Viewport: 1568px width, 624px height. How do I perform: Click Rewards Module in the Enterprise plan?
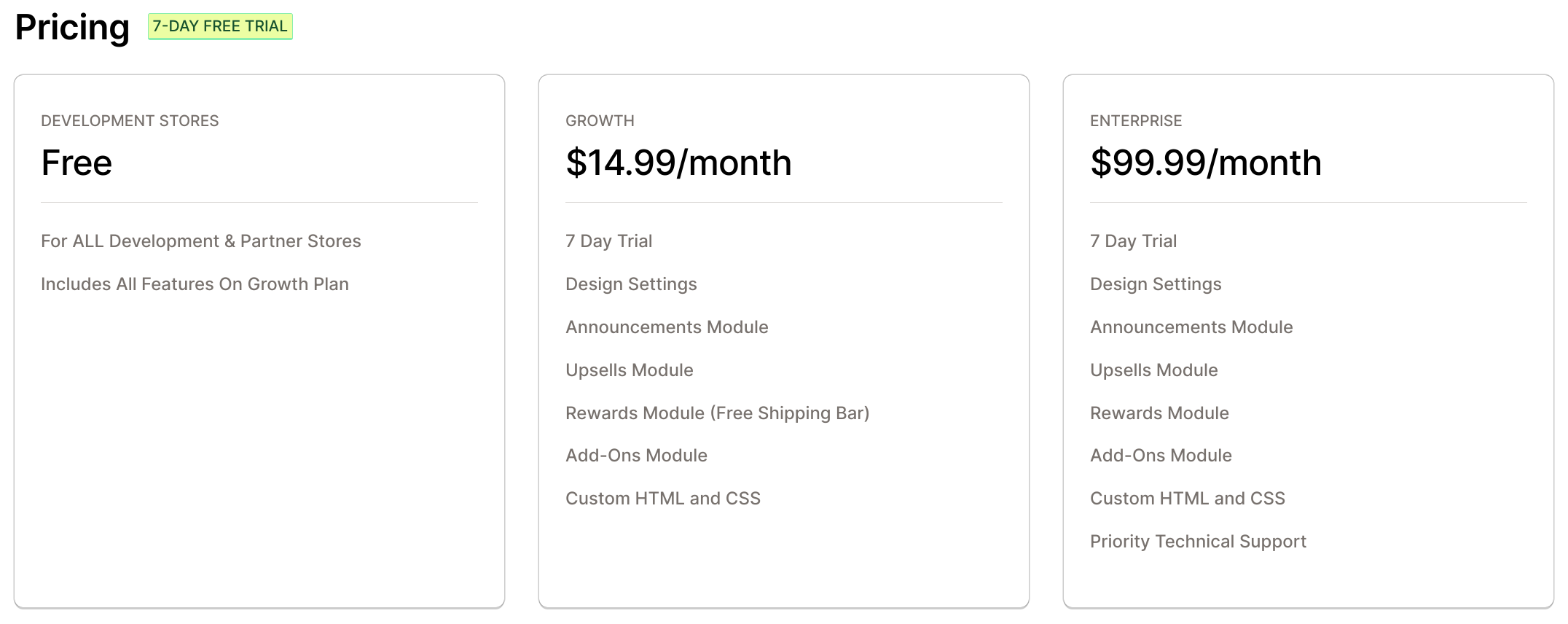click(1159, 413)
